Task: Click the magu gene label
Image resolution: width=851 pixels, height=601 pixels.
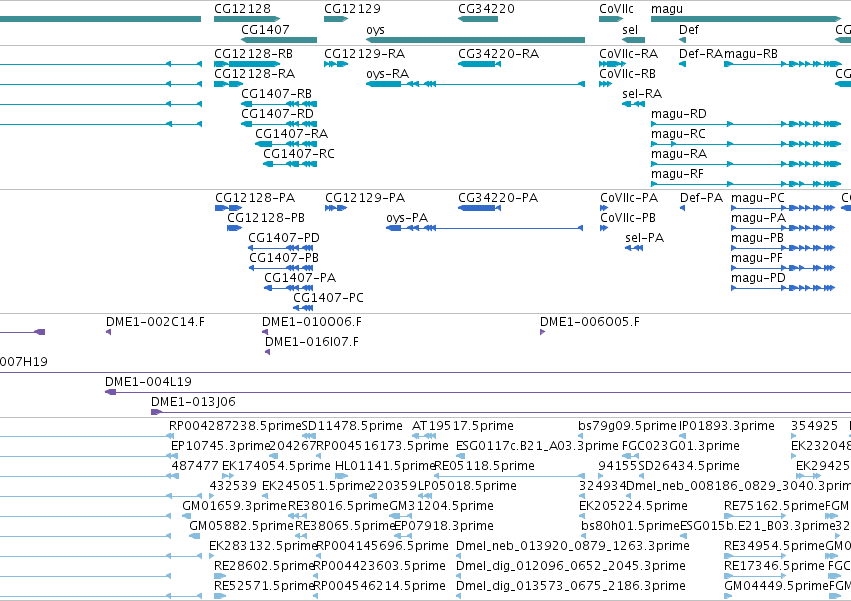Action: click(667, 9)
